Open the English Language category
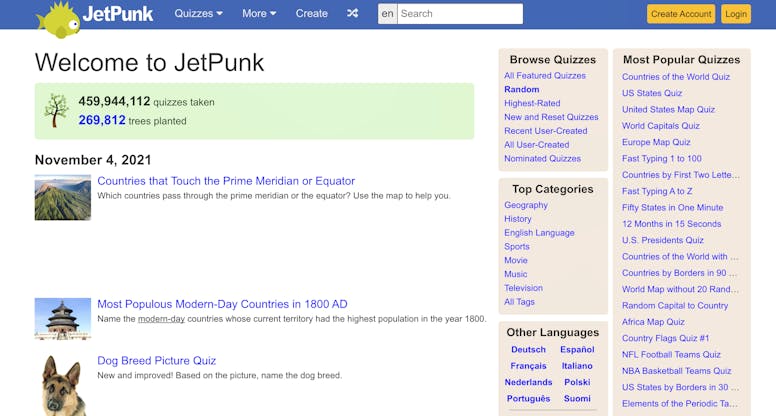This screenshot has width=776, height=416. 539,233
